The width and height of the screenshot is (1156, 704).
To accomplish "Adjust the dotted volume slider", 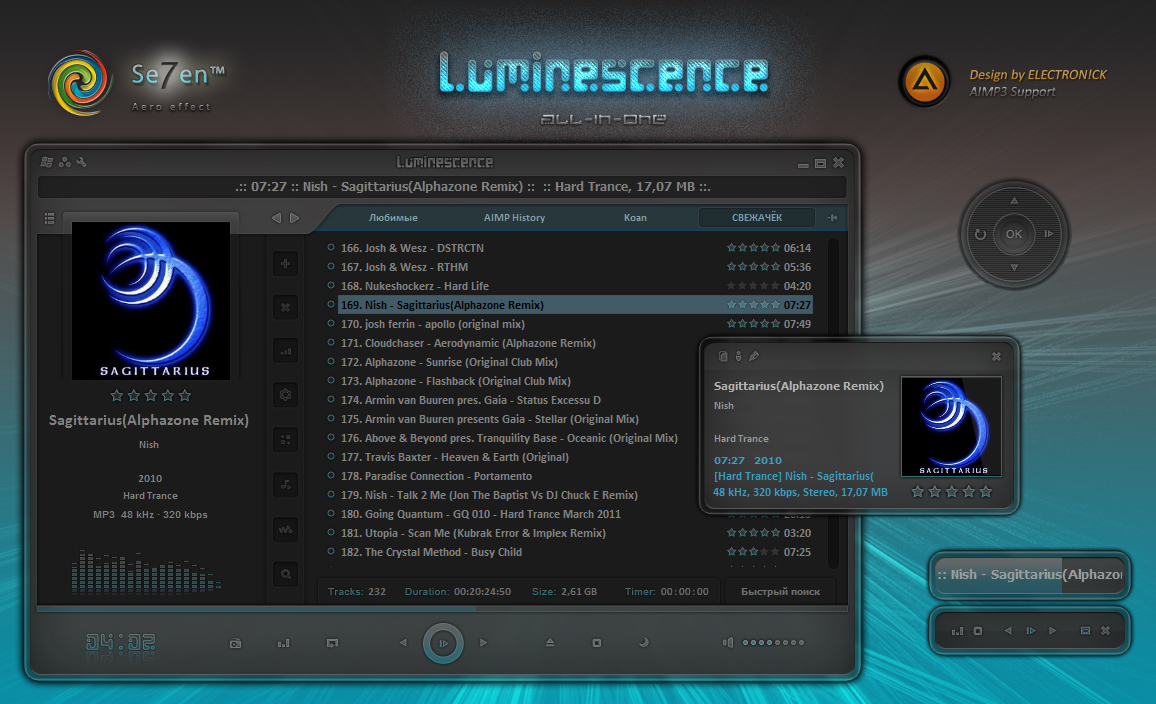I will (x=772, y=643).
